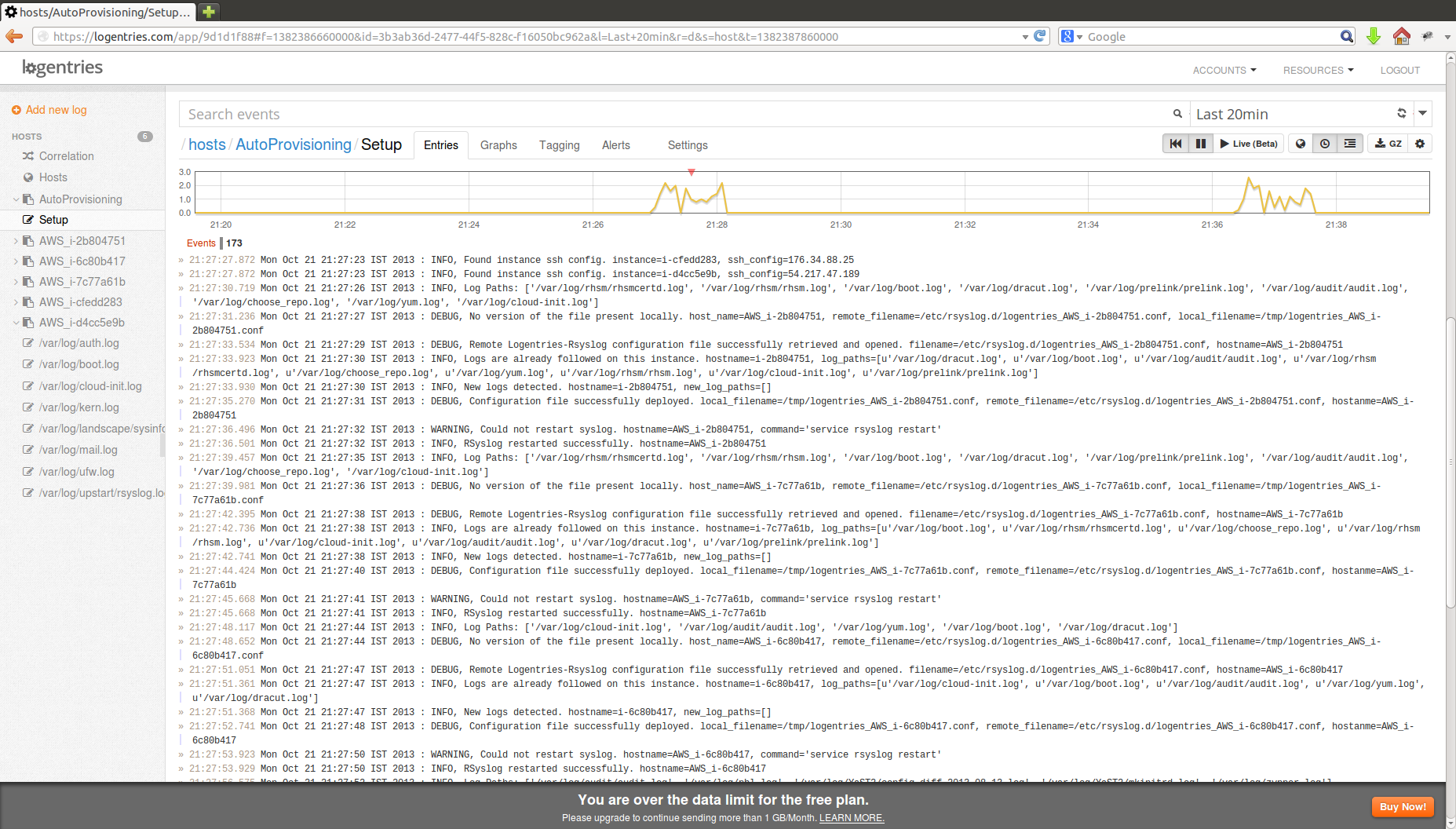1456x829 pixels.
Task: Click in the Search events field
Action: pos(675,115)
